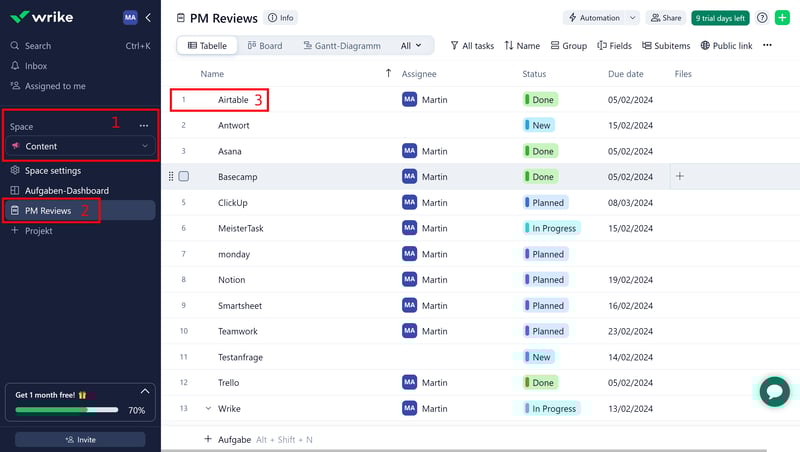The width and height of the screenshot is (800, 452).
Task: Click the Share button
Action: (666, 18)
